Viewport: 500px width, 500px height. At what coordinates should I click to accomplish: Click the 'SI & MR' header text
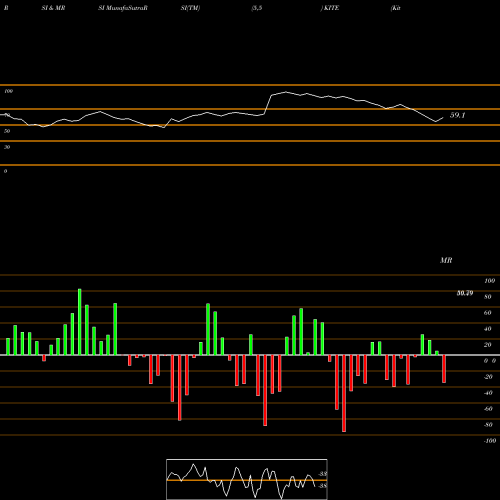click(53, 8)
